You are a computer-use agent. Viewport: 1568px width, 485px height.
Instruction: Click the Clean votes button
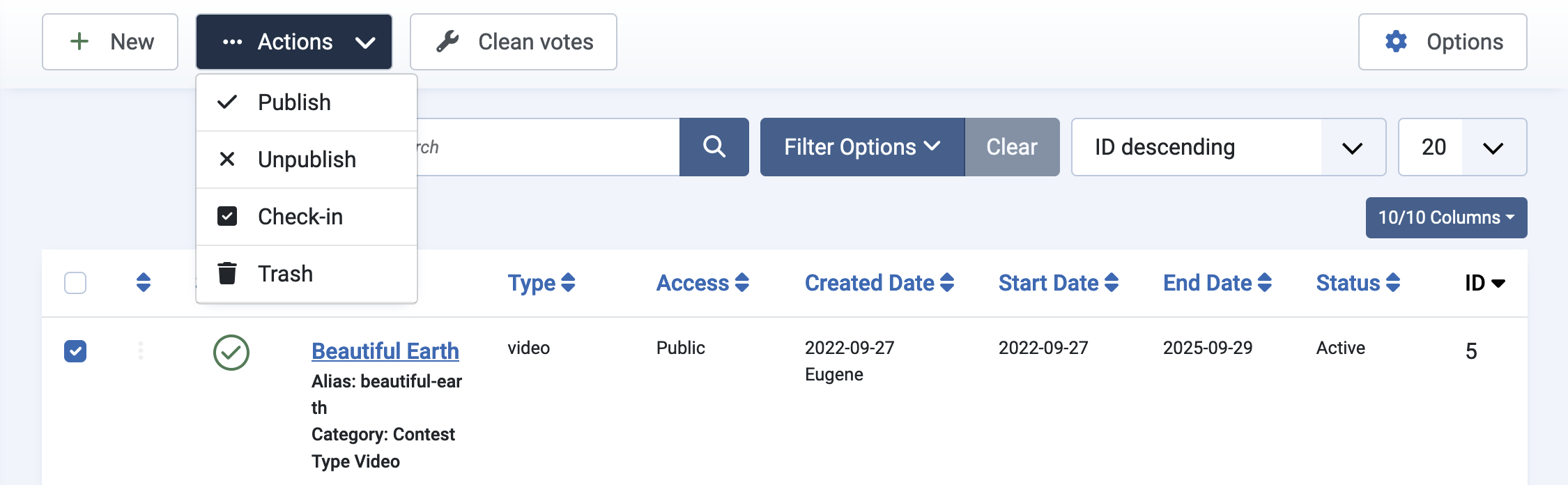point(514,42)
